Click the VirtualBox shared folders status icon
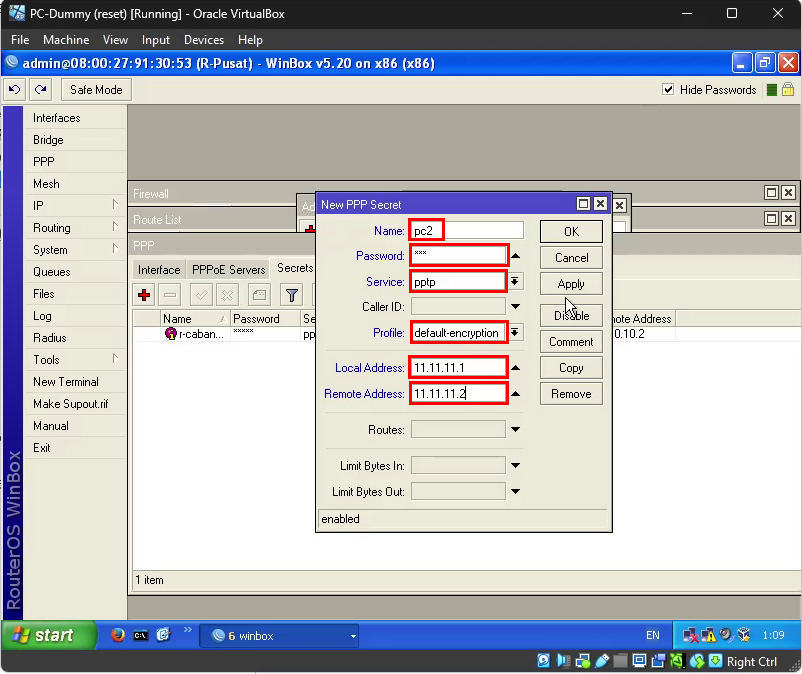802x674 pixels. coord(620,661)
